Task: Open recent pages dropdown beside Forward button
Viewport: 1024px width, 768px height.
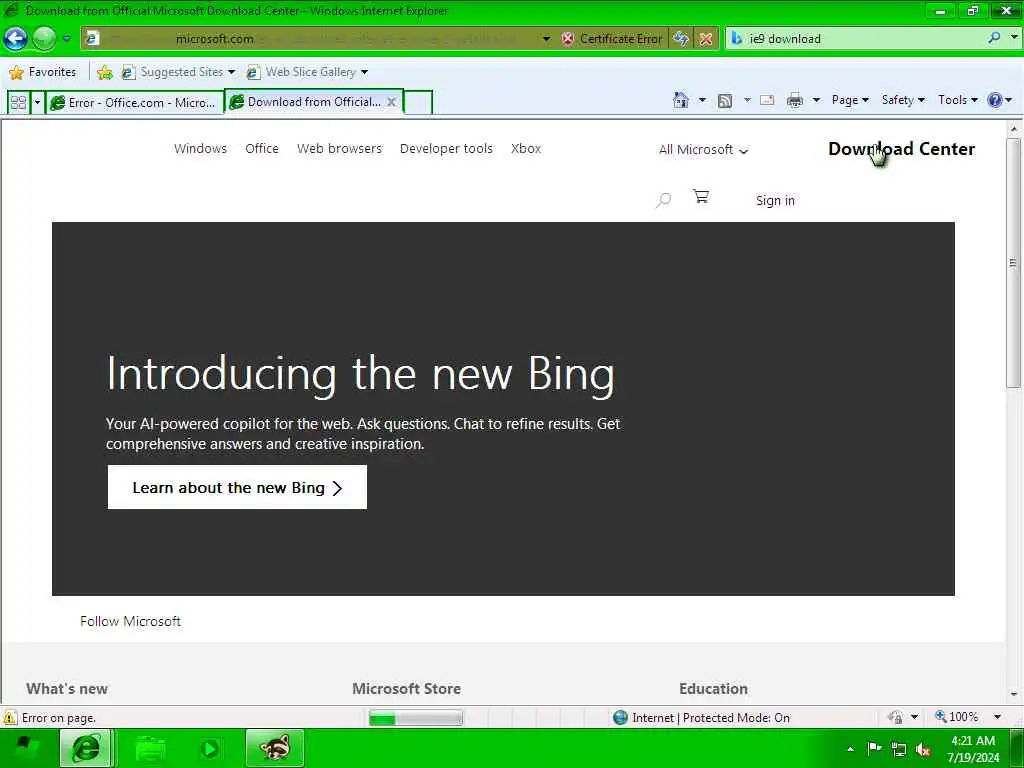Action: (67, 39)
